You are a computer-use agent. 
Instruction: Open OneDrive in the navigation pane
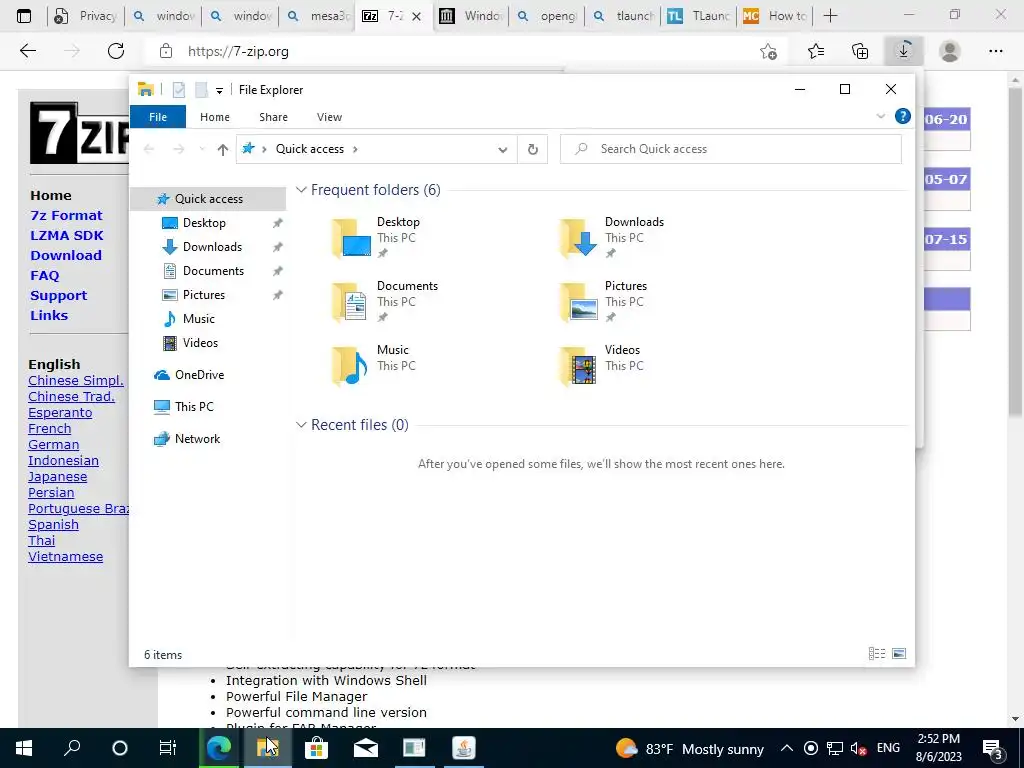tap(199, 375)
